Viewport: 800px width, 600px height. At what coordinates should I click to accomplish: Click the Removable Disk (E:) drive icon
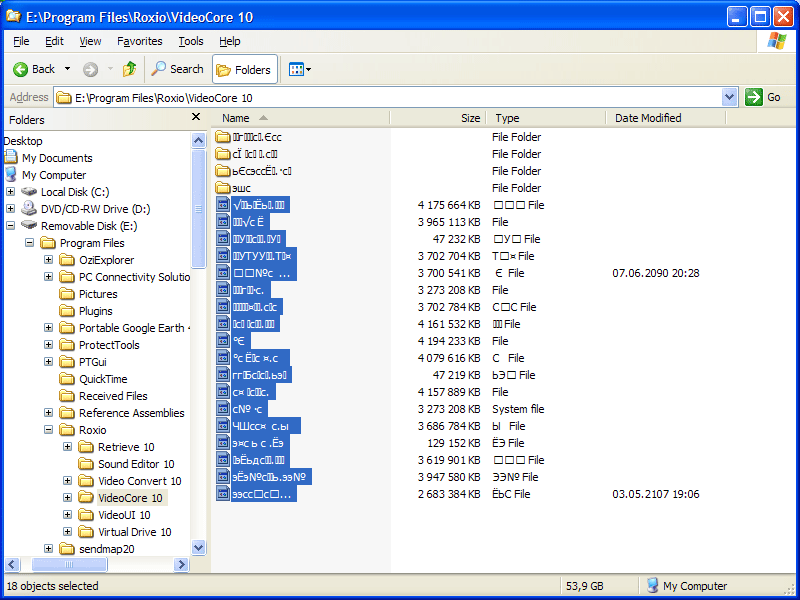[29, 225]
